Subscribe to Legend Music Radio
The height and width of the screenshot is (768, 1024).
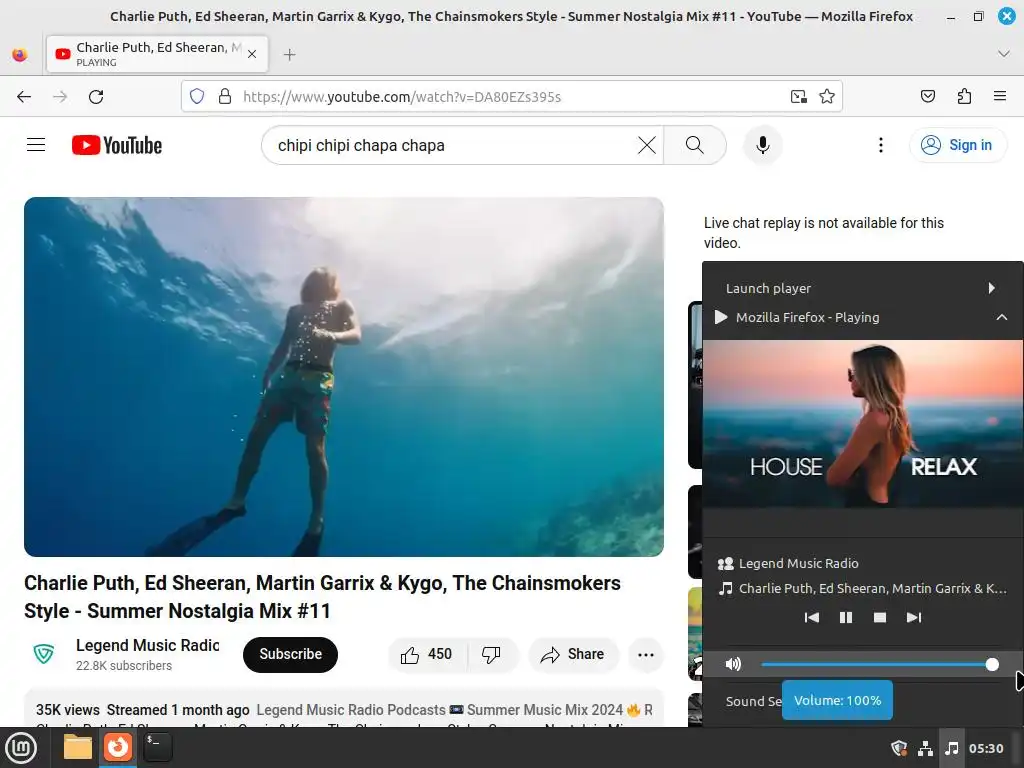point(291,654)
